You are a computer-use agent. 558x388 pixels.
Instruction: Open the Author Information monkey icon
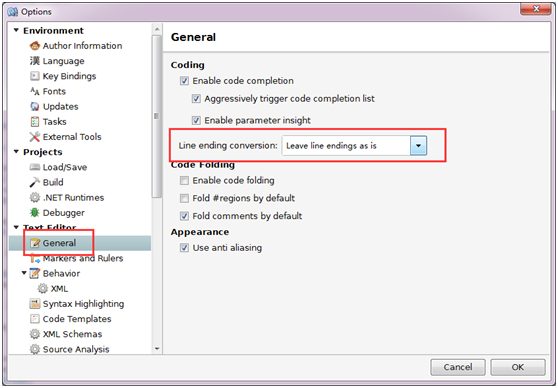click(x=35, y=46)
